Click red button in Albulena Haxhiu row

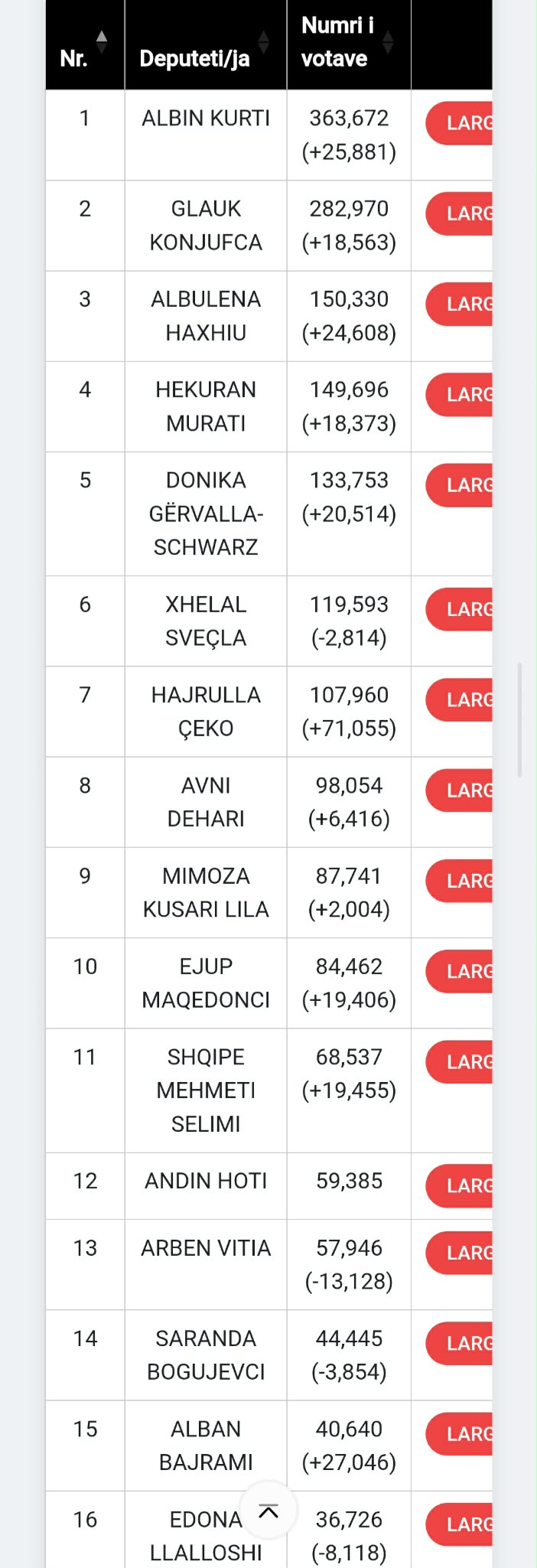(460, 304)
